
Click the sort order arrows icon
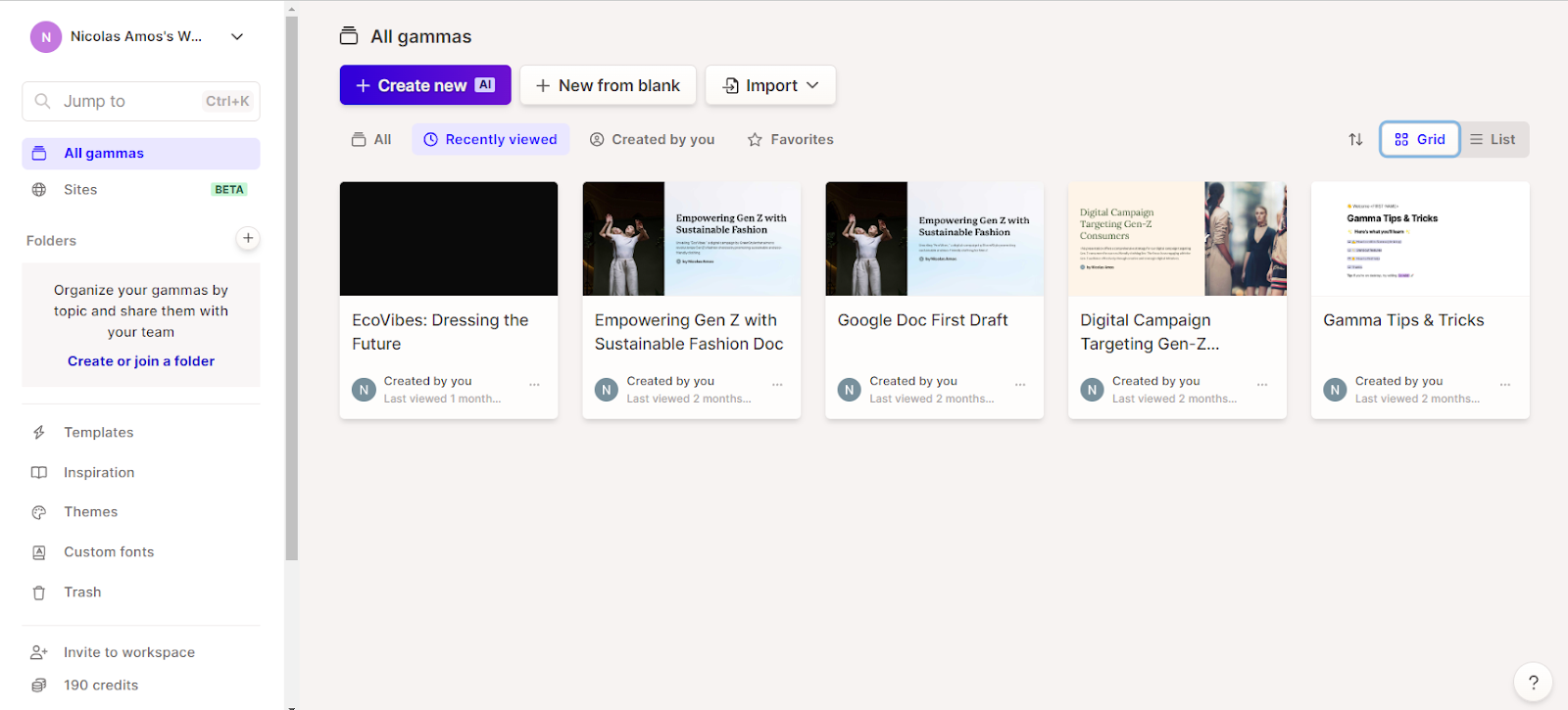1355,140
